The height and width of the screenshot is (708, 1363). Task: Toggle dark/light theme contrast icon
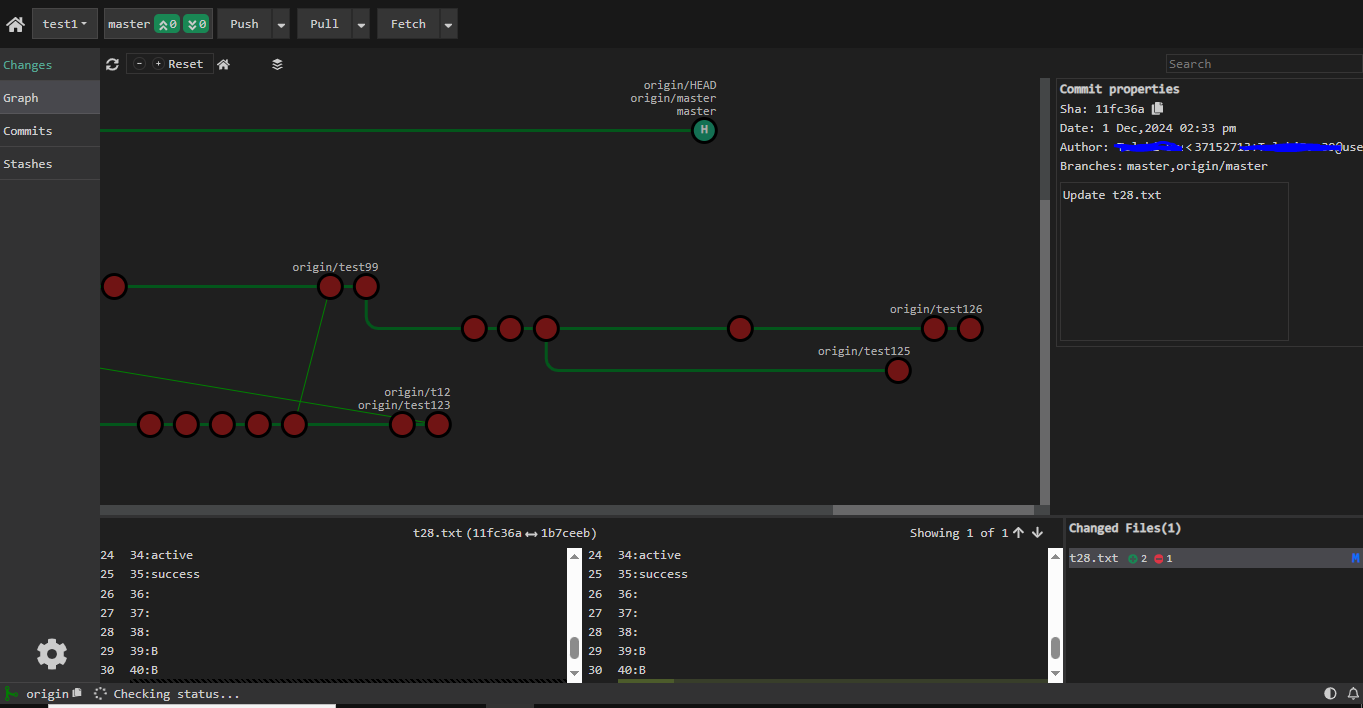click(x=1330, y=693)
